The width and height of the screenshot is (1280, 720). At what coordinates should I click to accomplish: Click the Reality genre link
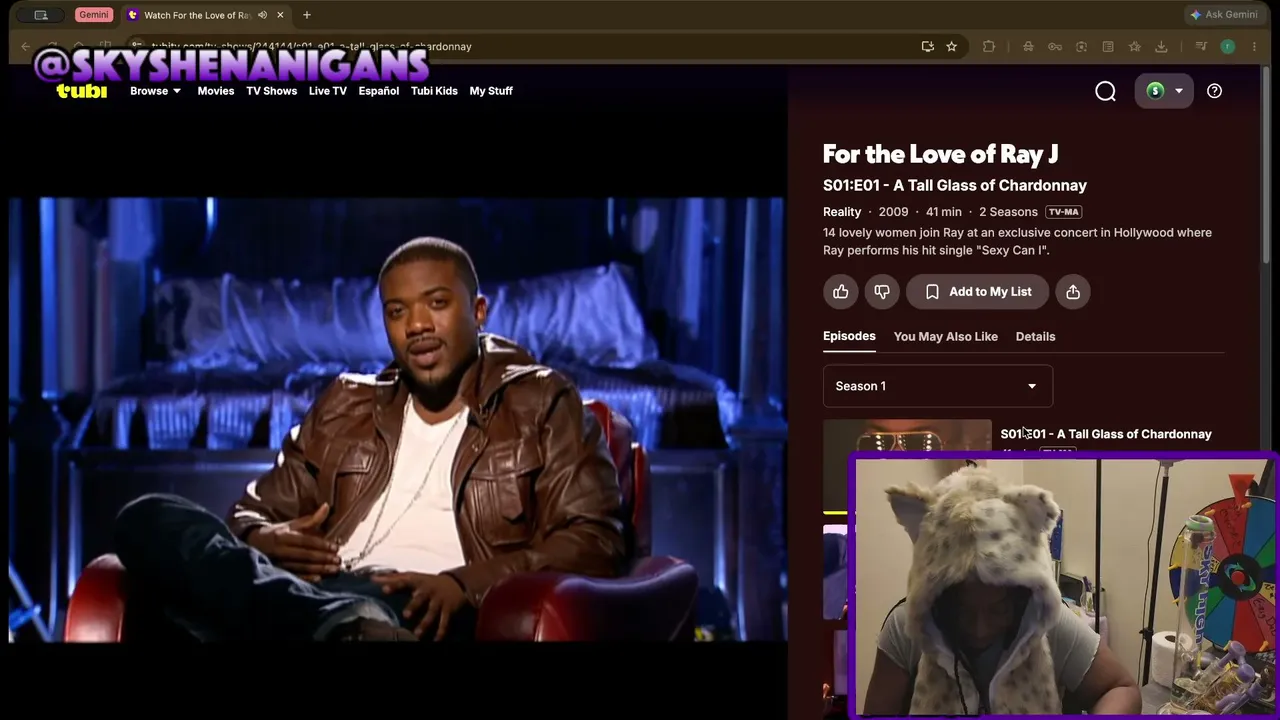(842, 212)
